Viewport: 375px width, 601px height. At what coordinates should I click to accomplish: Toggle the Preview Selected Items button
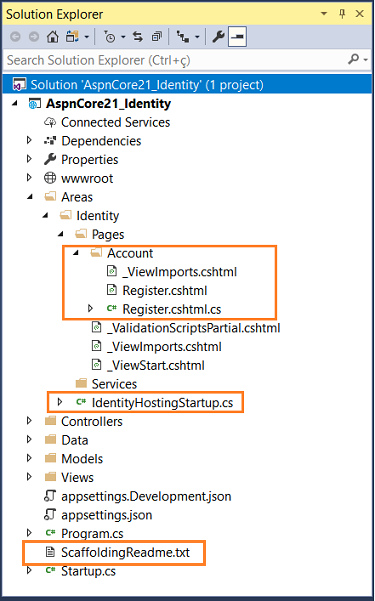click(x=237, y=37)
